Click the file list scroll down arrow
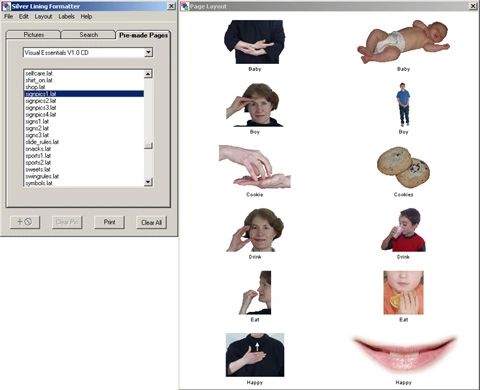This screenshot has width=480, height=390. point(148,182)
